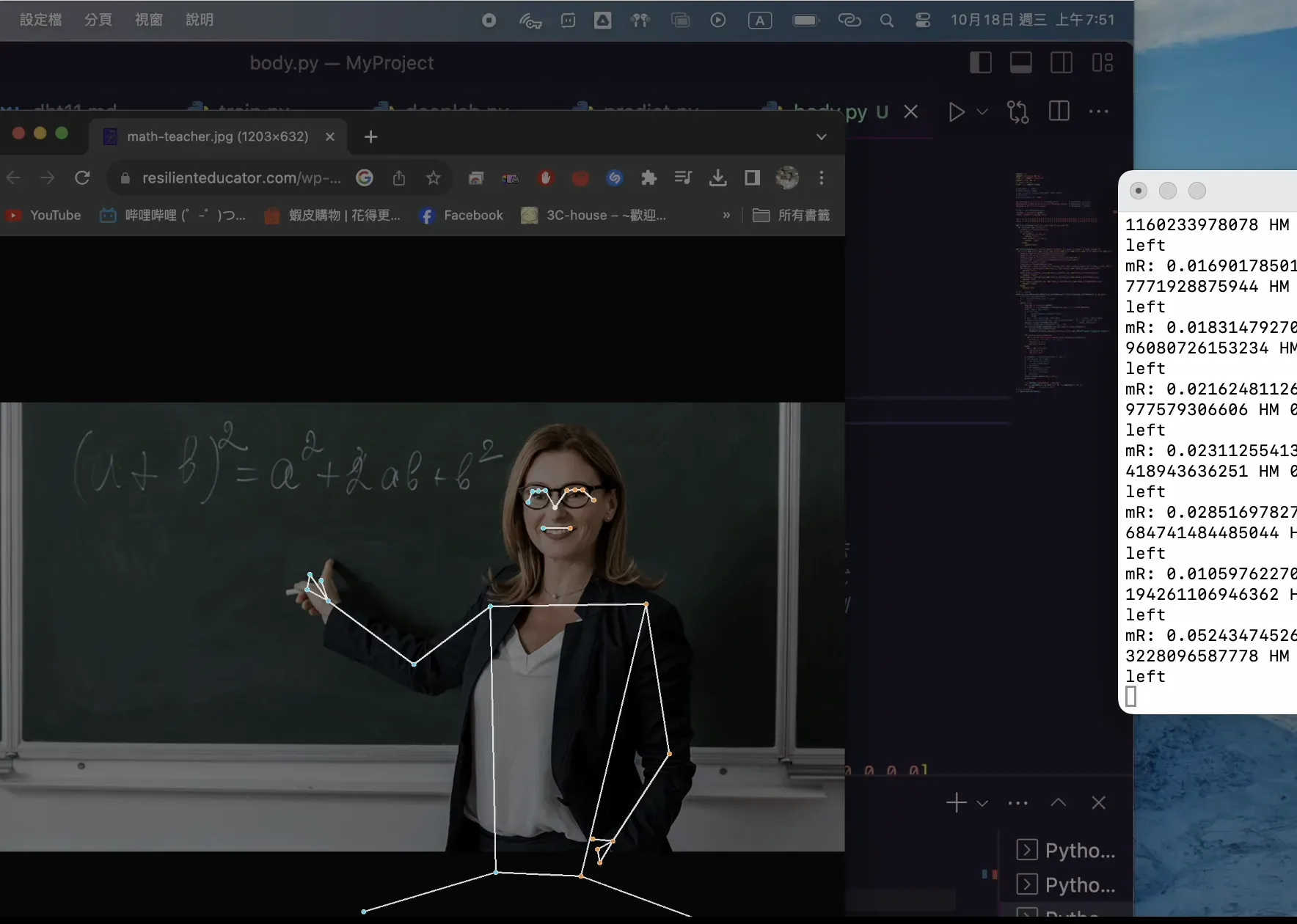Close the VS Code terminal panel
The height and width of the screenshot is (924, 1297).
coord(1098,803)
